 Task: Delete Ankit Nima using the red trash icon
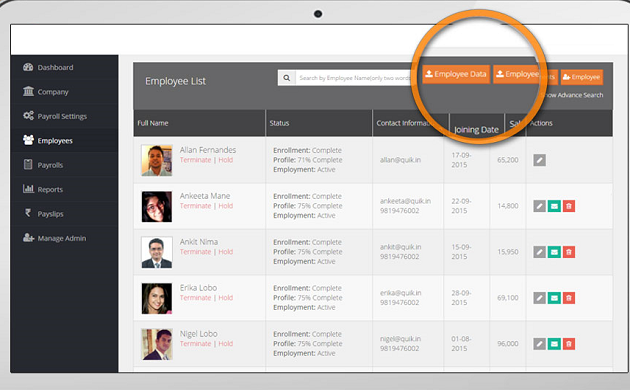[569, 252]
